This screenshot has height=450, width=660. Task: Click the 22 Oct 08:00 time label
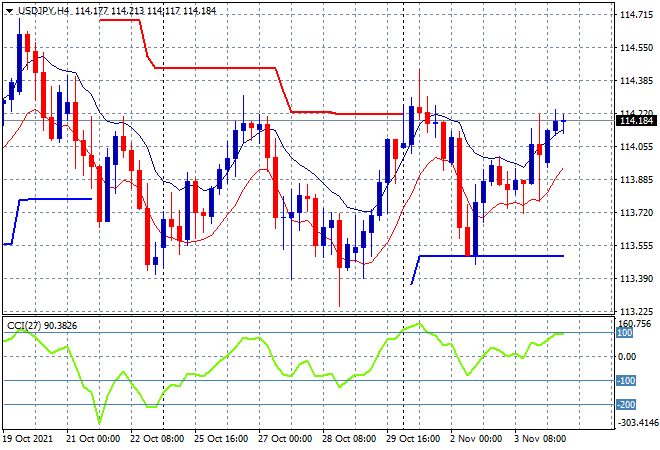pos(157,439)
